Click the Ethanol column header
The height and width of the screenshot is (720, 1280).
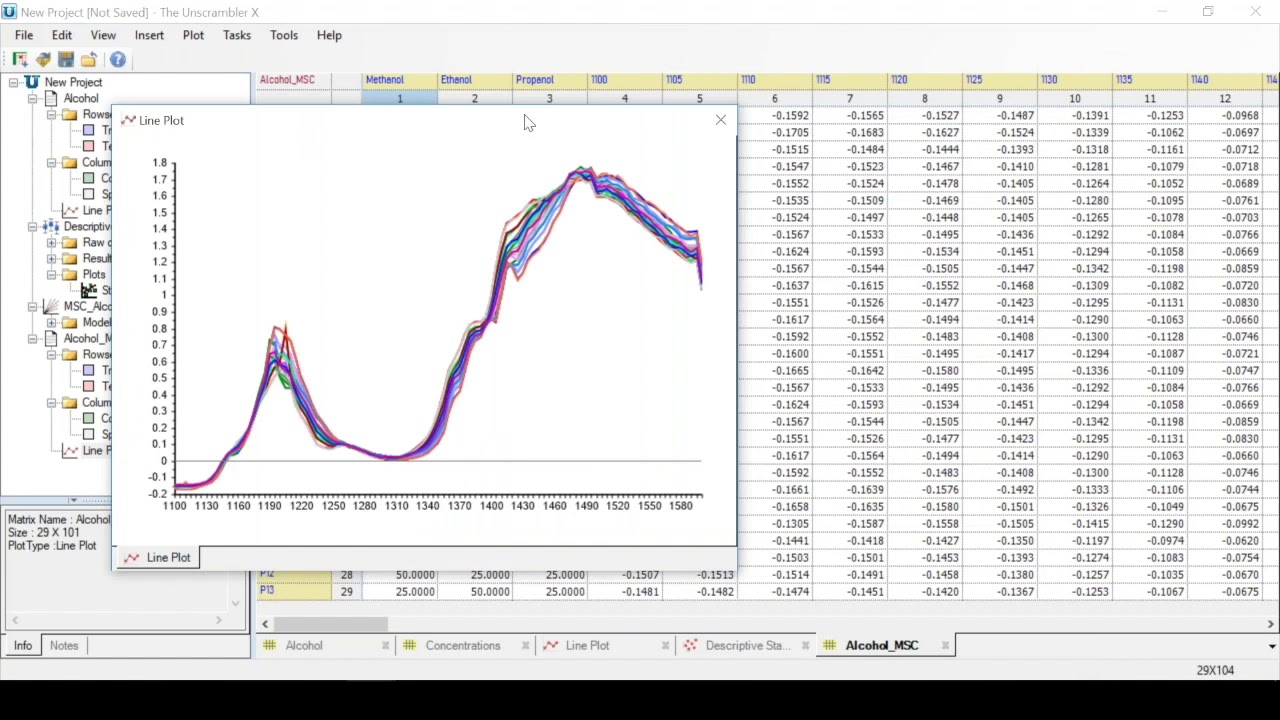(x=474, y=80)
